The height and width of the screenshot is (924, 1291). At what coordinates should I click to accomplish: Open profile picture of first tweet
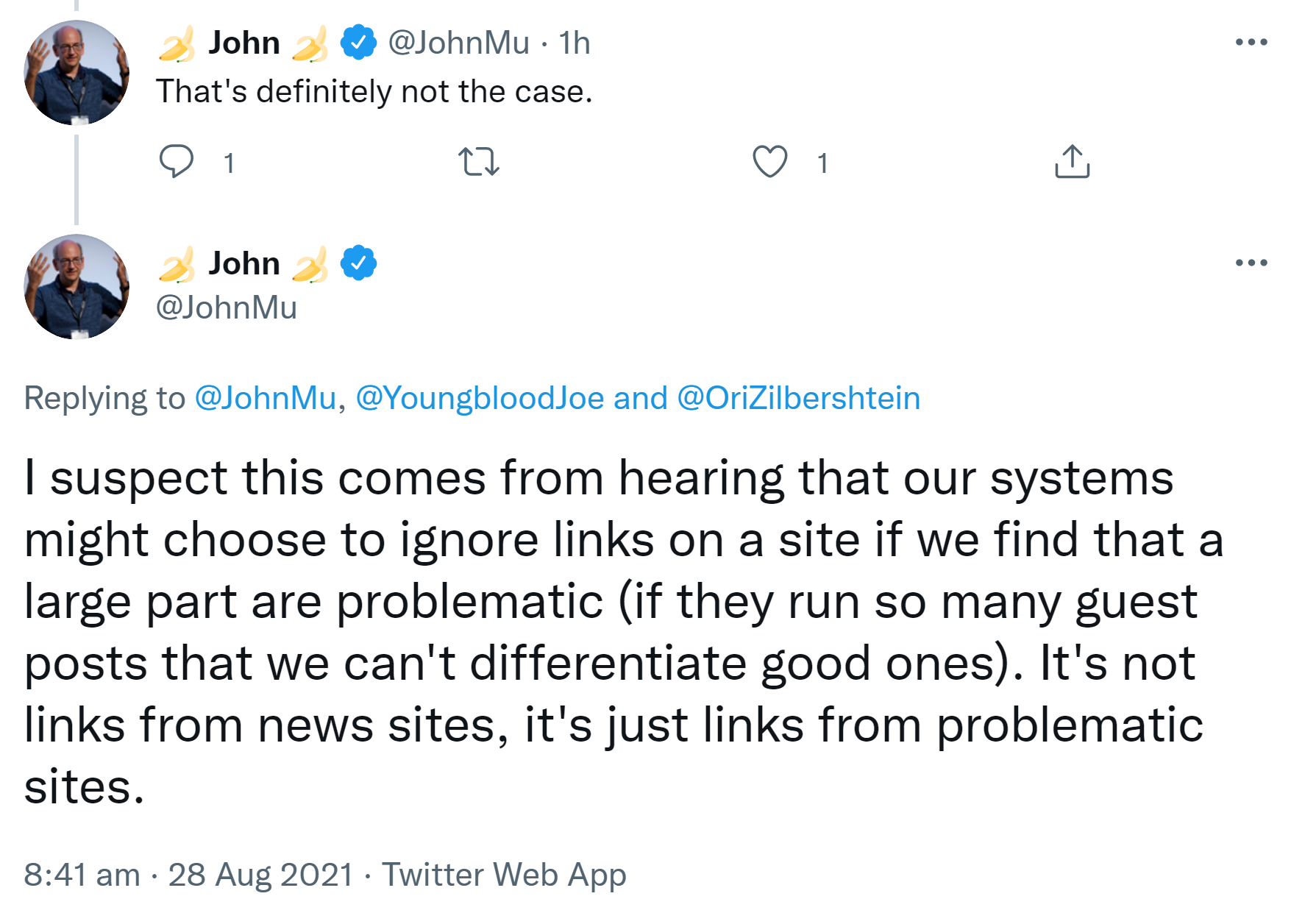77,72
